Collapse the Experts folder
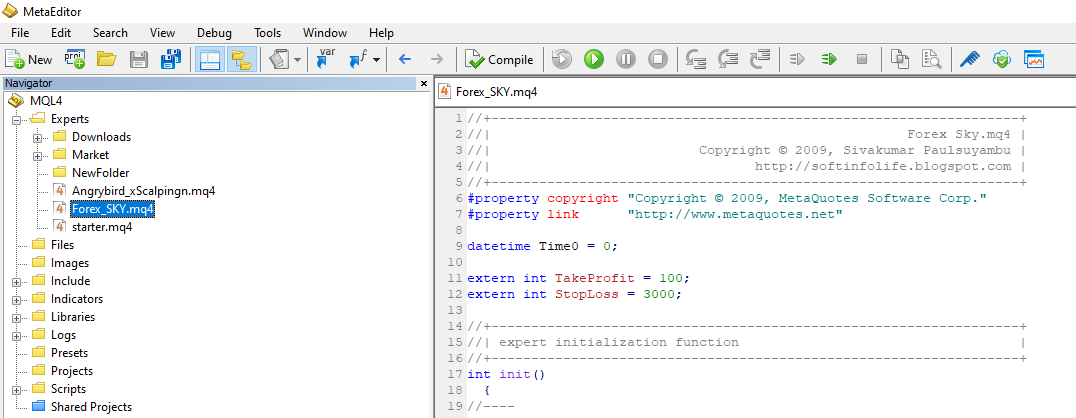 click(17, 119)
